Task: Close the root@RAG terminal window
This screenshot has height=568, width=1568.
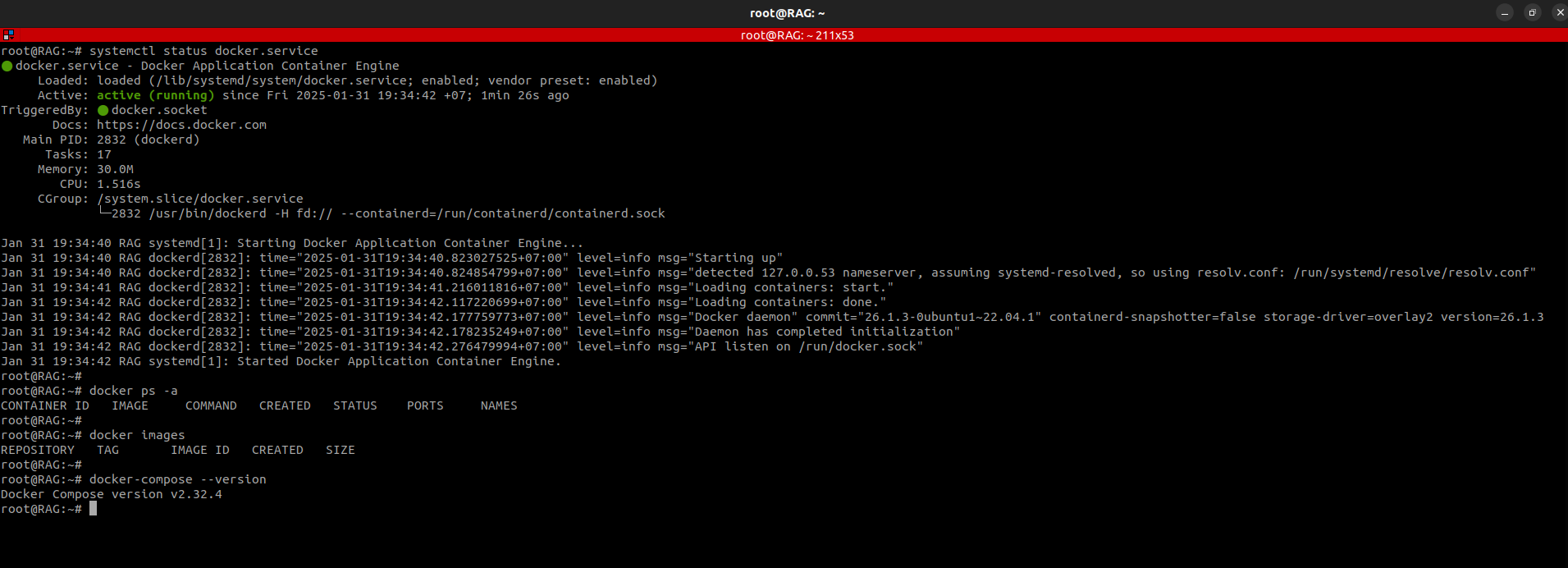Action: (x=1560, y=12)
